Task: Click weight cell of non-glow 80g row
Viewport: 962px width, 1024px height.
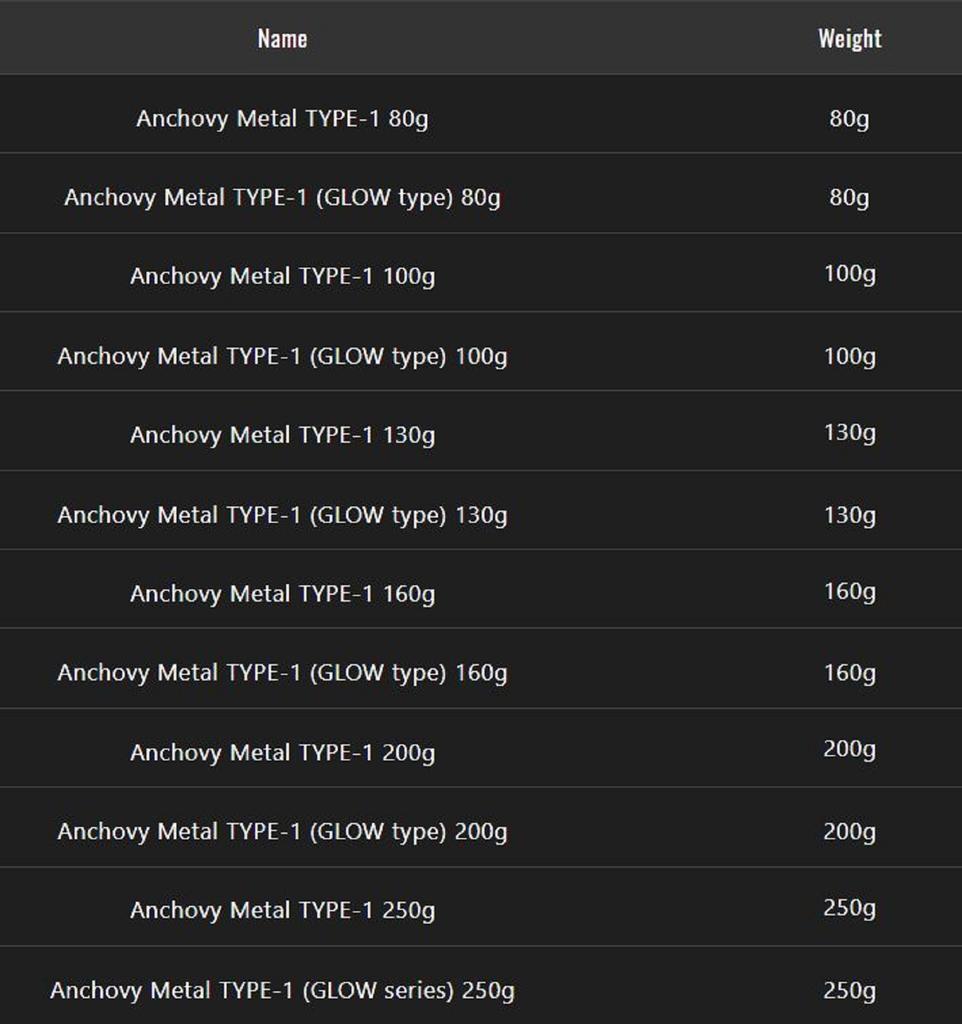Action: click(849, 118)
